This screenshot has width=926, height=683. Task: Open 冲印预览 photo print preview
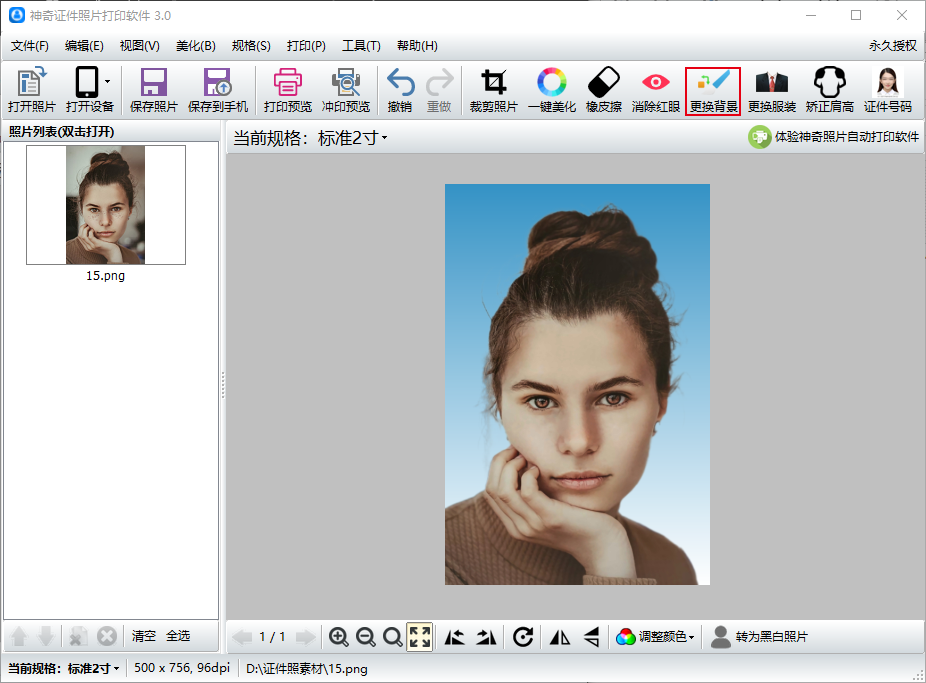tap(345, 90)
